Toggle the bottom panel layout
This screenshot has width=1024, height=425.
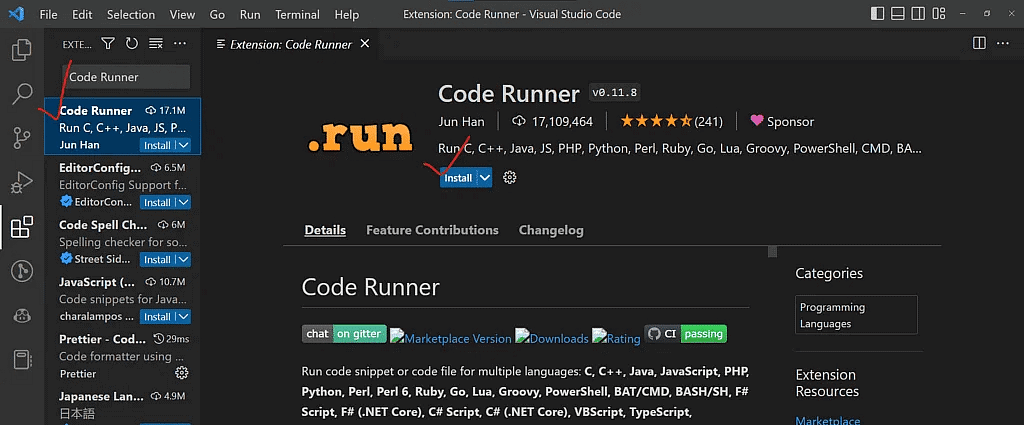(898, 14)
